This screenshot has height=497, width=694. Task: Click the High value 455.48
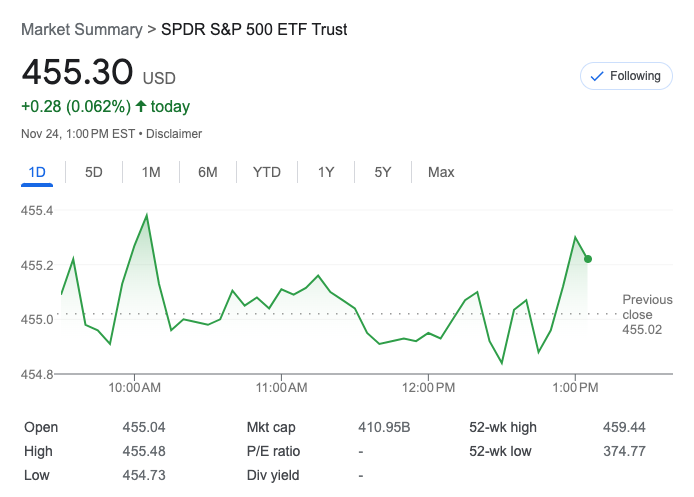tap(144, 451)
